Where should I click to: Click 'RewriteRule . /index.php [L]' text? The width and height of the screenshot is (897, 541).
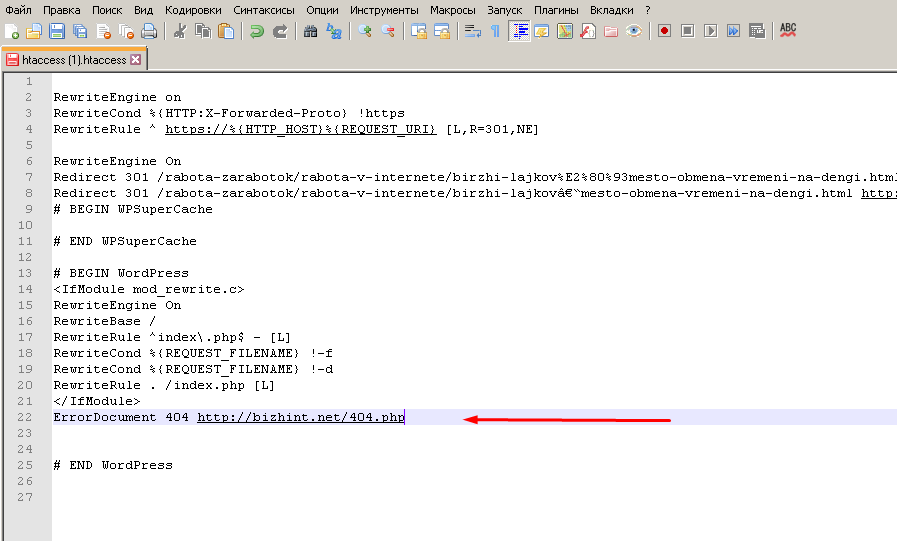coord(164,385)
